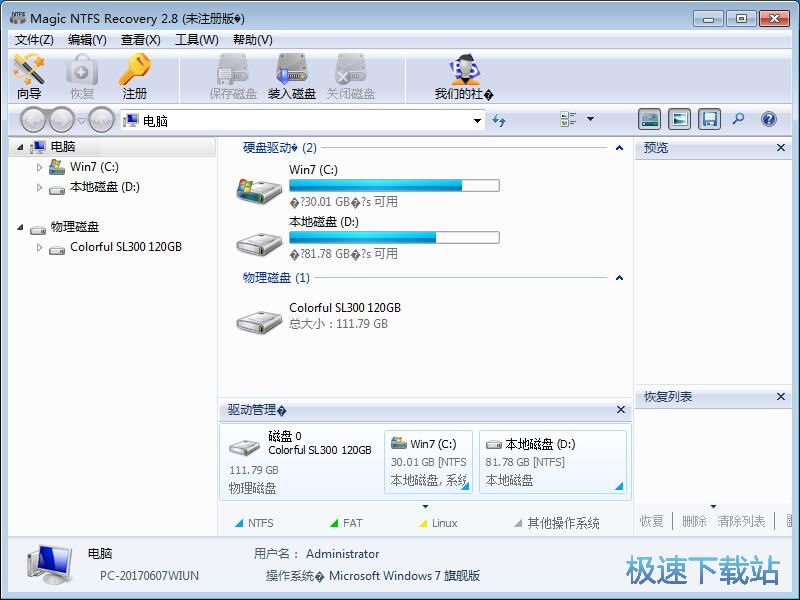Select Win7 (C:) partition block in drive manager

point(428,462)
